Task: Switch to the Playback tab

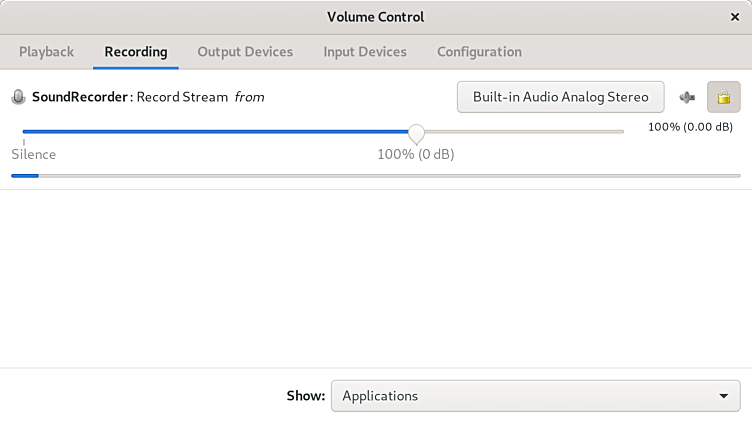Action: point(46,52)
